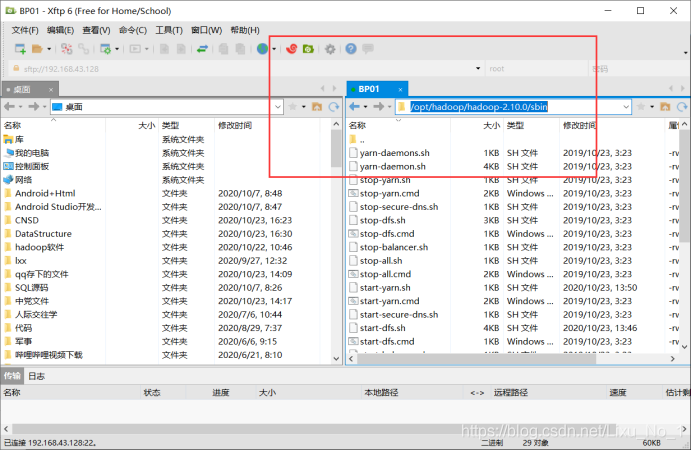Select DataStructure folder in local list
Viewport: 692px width, 450px height.
pos(43,234)
